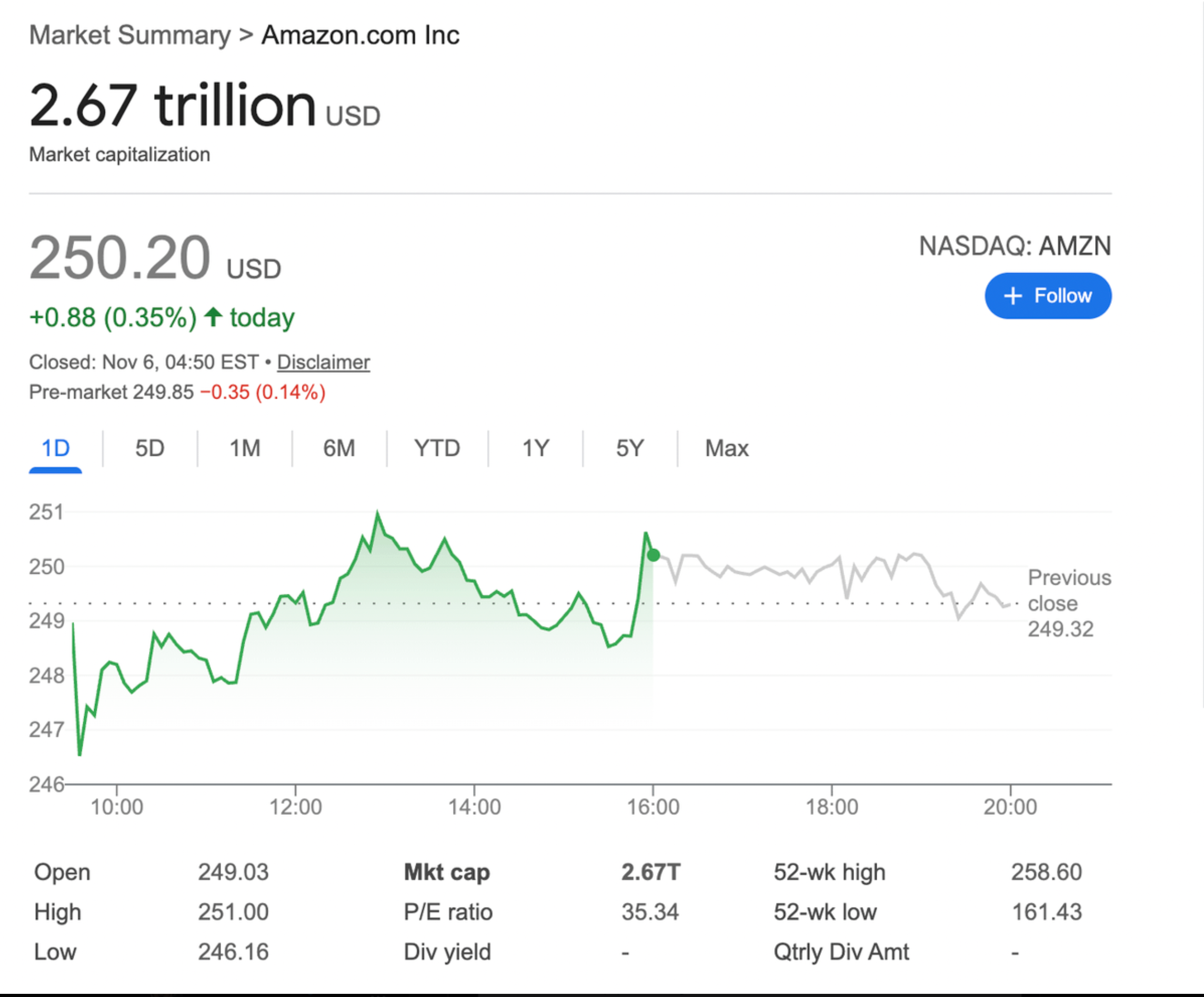
Task: Switch to the 1Y chart tab
Action: click(x=536, y=448)
